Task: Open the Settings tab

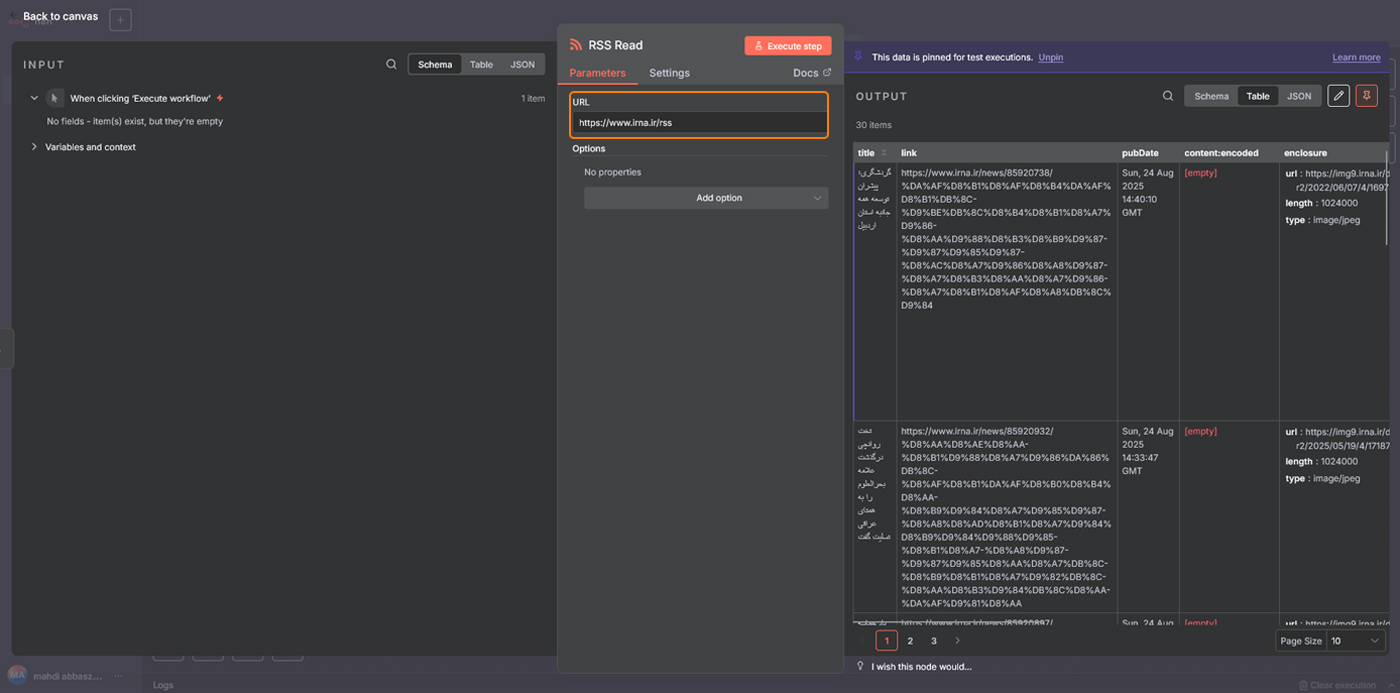Action: [x=669, y=73]
